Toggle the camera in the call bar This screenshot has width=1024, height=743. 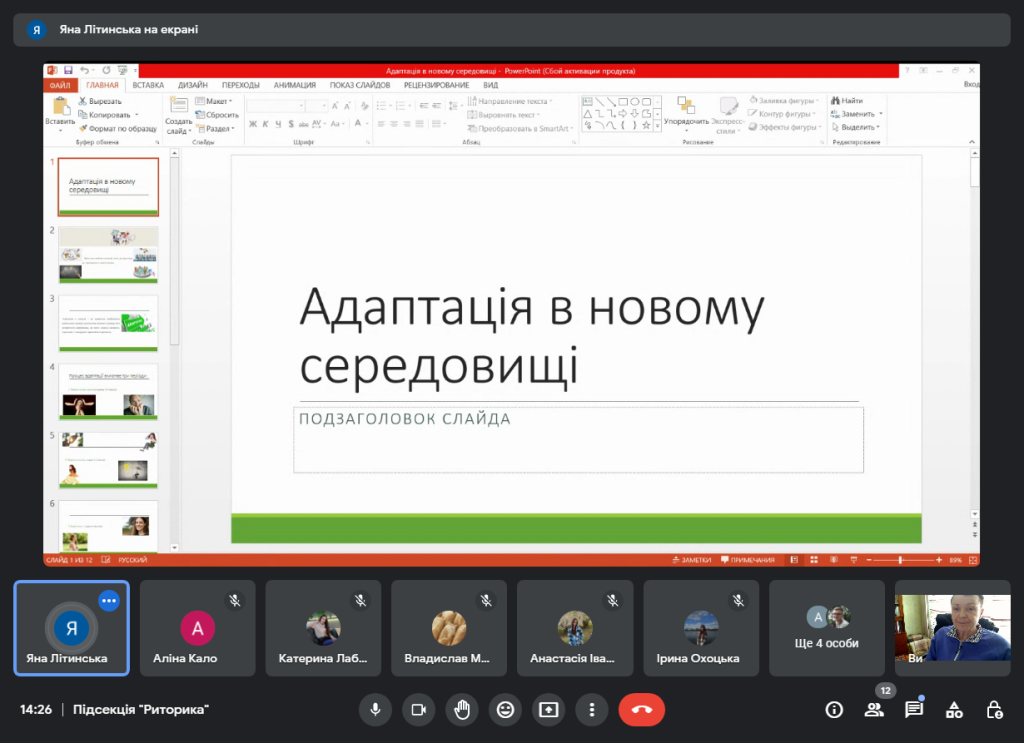[x=418, y=709]
